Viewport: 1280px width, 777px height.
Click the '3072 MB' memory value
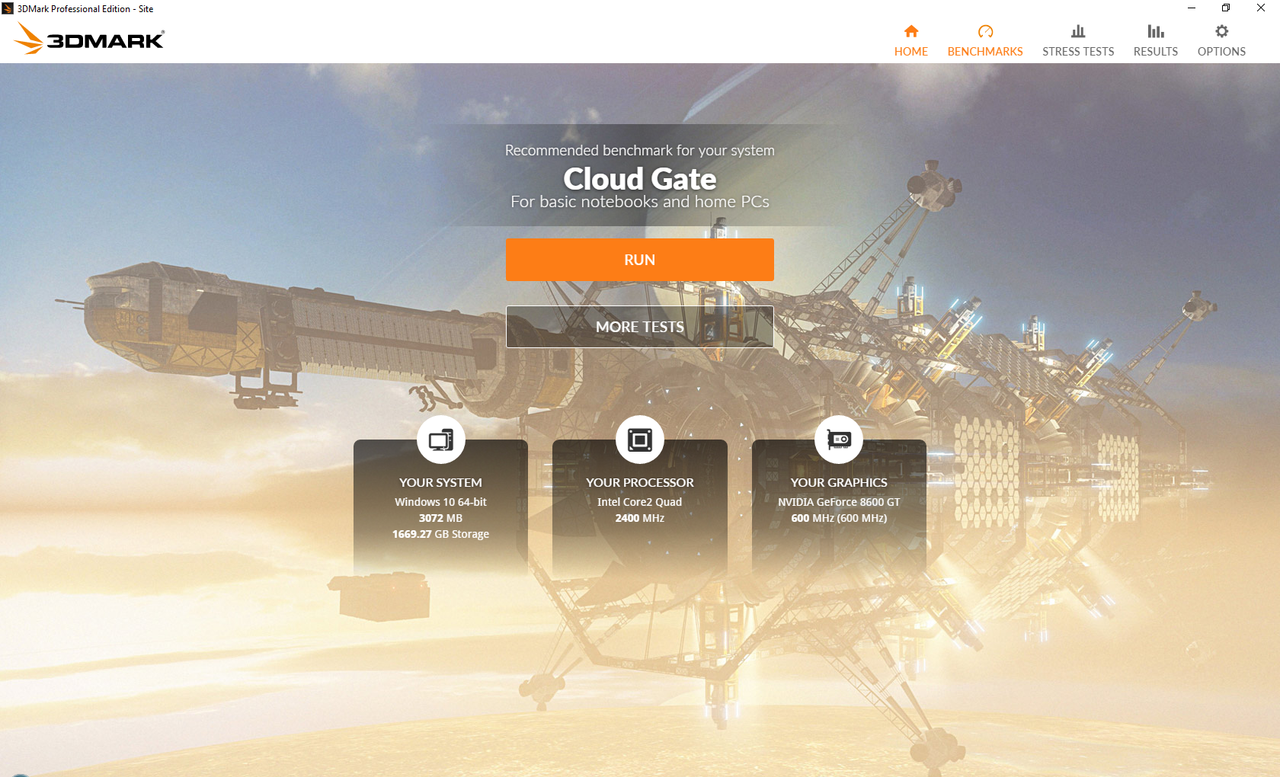click(x=441, y=518)
